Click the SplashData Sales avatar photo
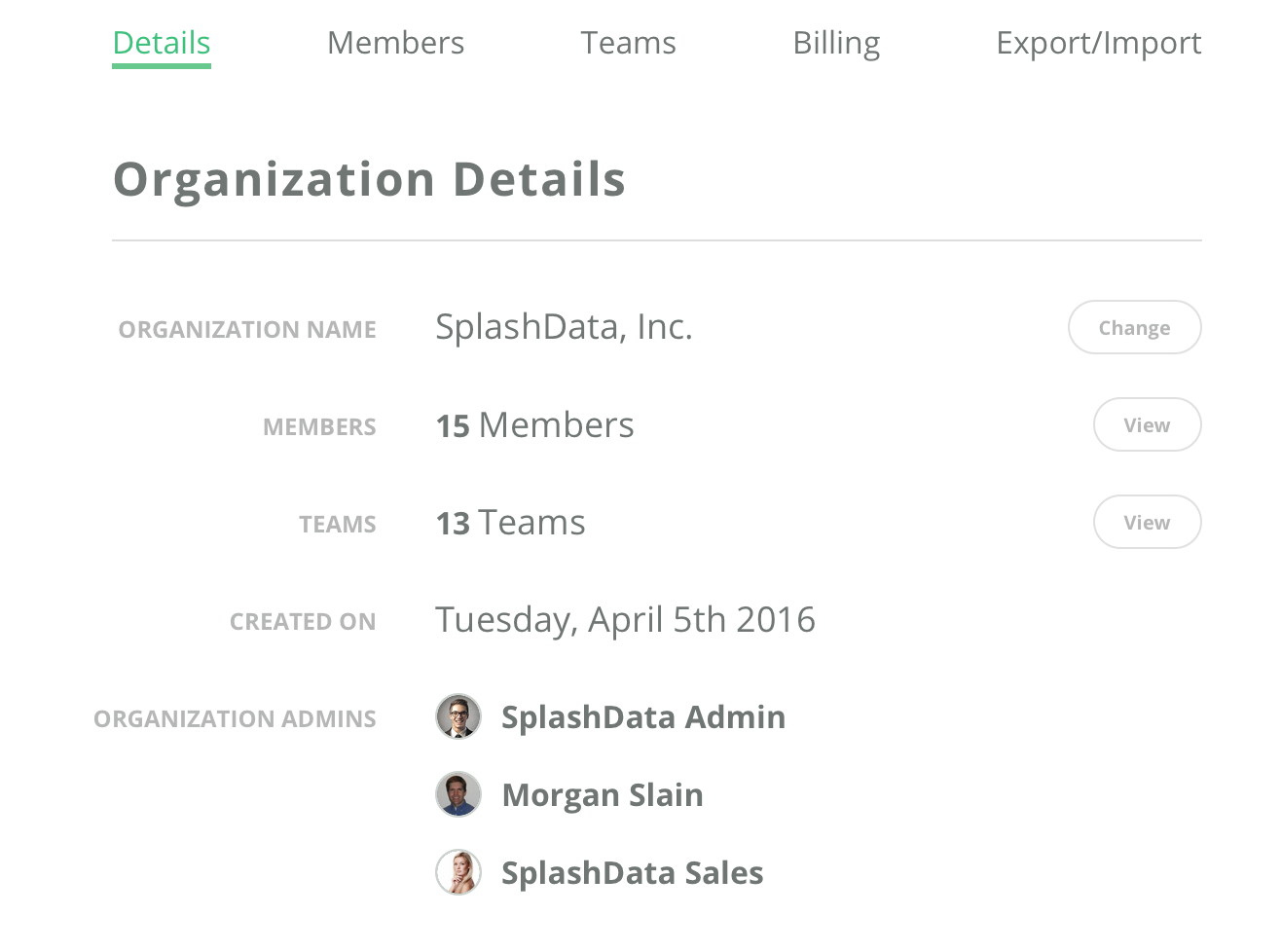 point(457,872)
